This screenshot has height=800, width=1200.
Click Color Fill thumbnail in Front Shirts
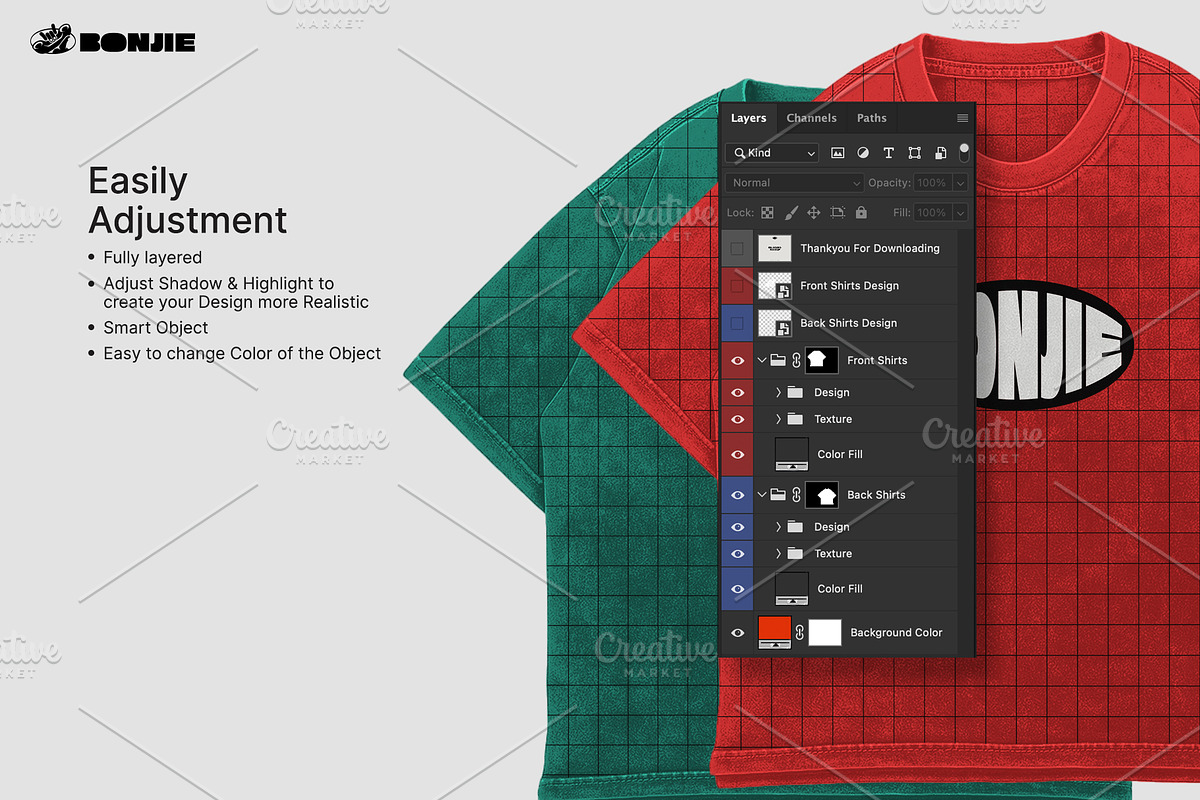792,454
